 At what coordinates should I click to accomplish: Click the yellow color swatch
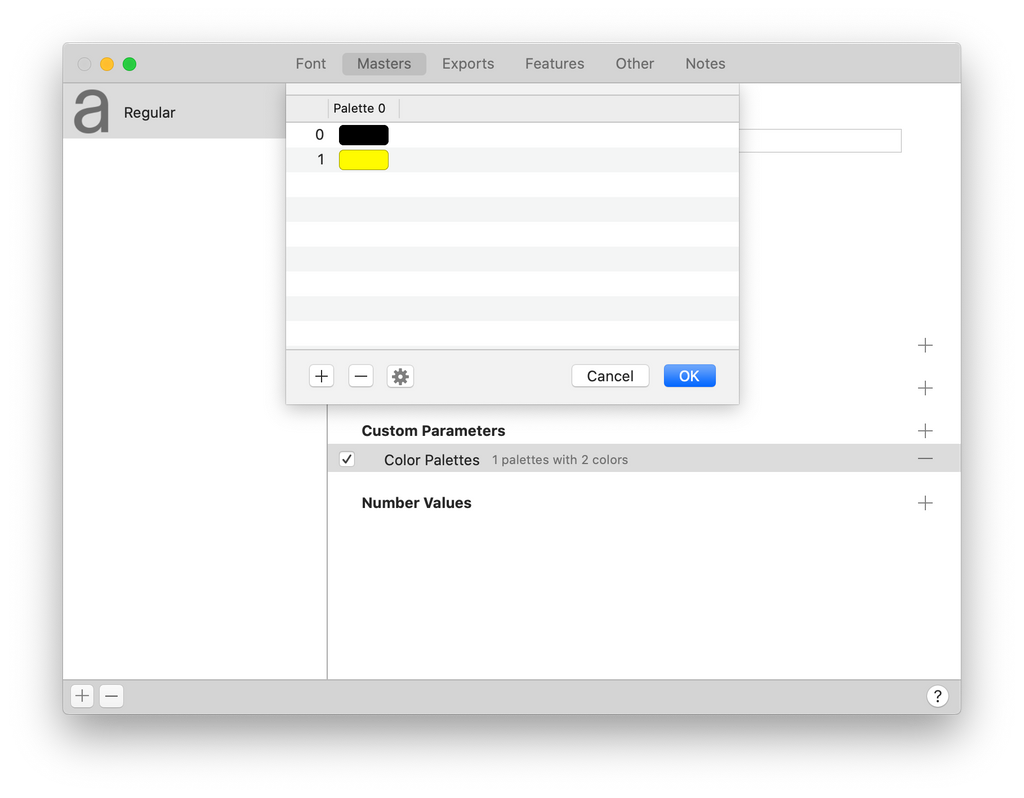(x=363, y=159)
